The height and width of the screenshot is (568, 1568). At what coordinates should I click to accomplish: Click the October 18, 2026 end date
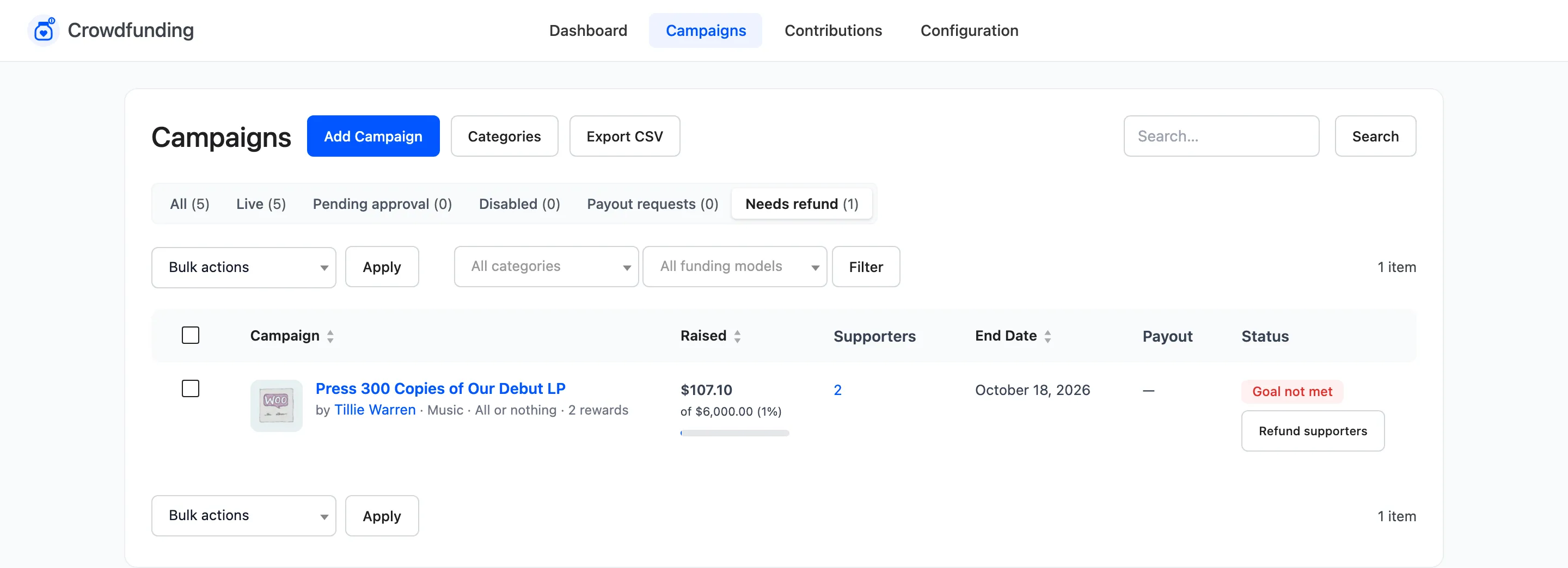coord(1032,390)
